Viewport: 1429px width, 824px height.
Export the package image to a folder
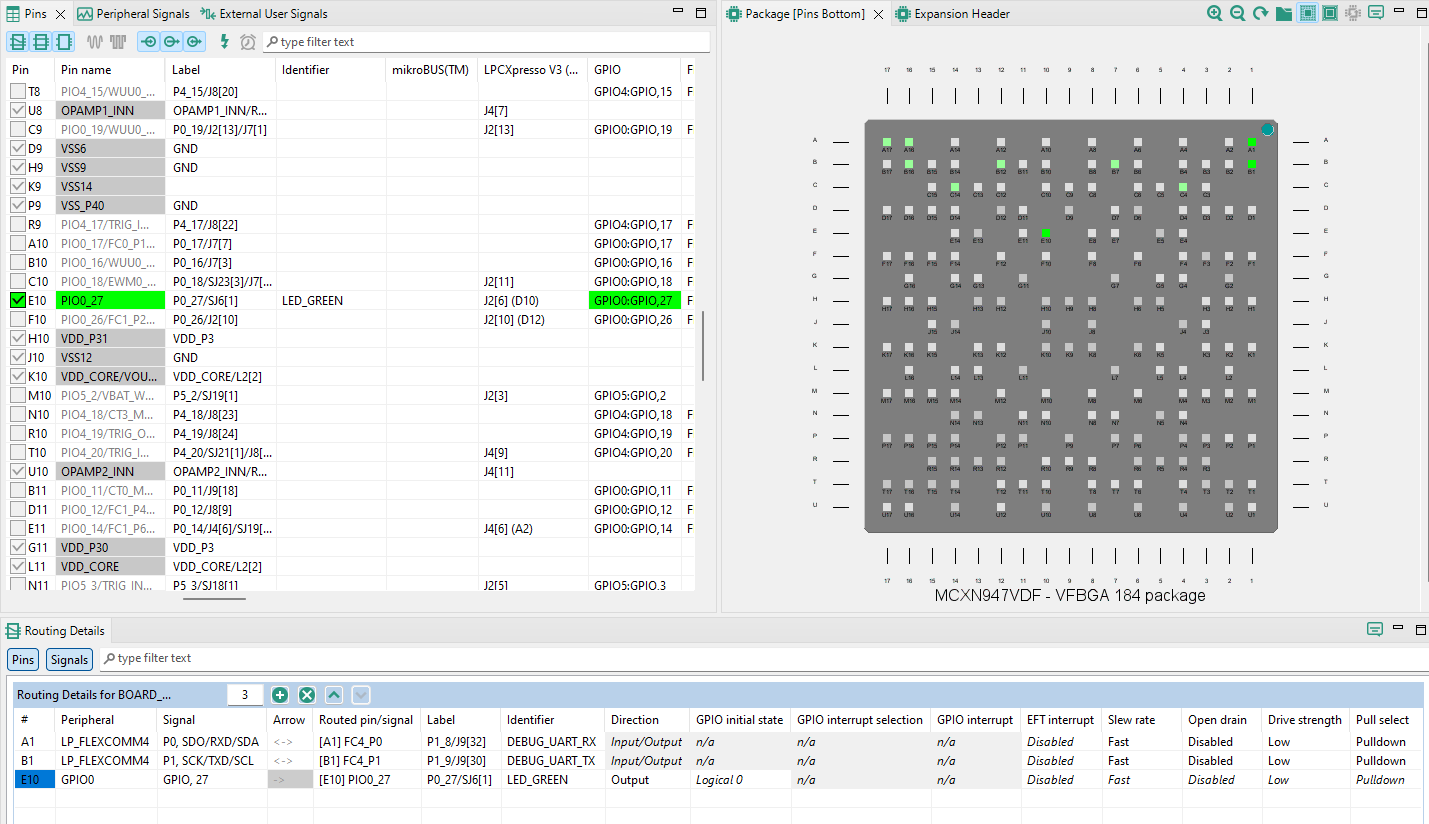1284,13
